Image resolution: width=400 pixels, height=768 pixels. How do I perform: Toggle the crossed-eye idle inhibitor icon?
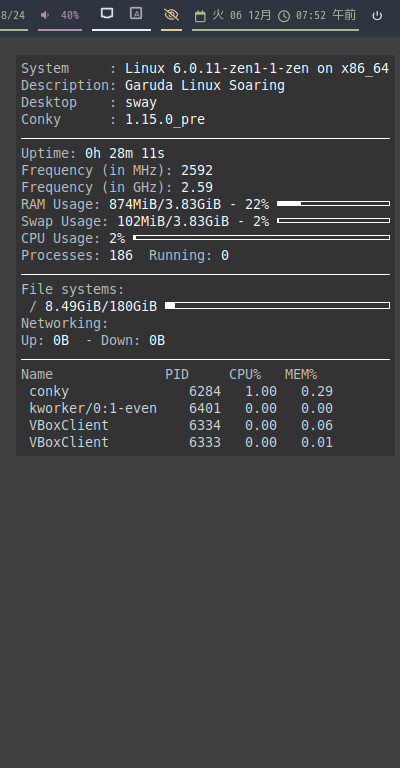[x=171, y=15]
